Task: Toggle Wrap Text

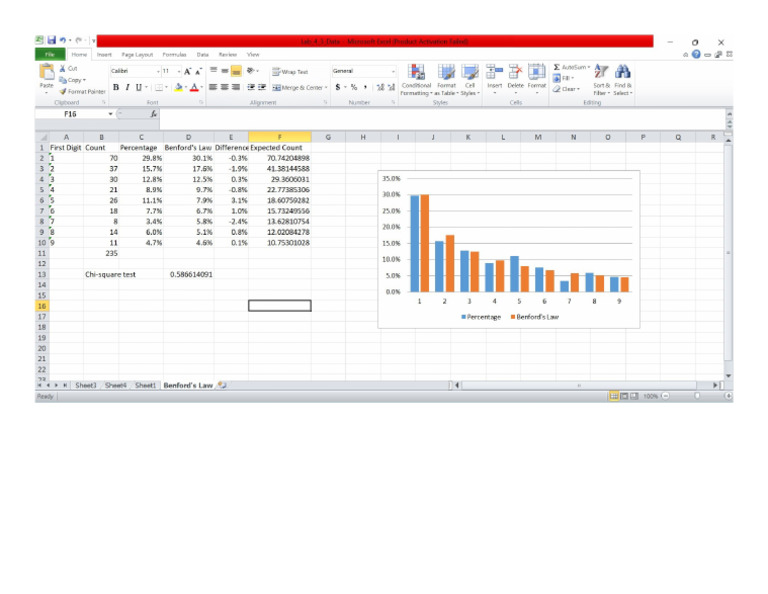Action: 290,71
